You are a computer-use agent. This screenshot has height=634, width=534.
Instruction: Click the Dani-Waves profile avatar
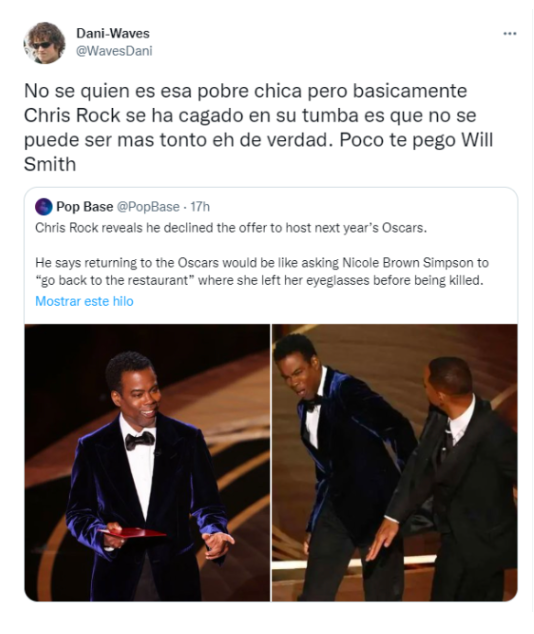(x=44, y=43)
